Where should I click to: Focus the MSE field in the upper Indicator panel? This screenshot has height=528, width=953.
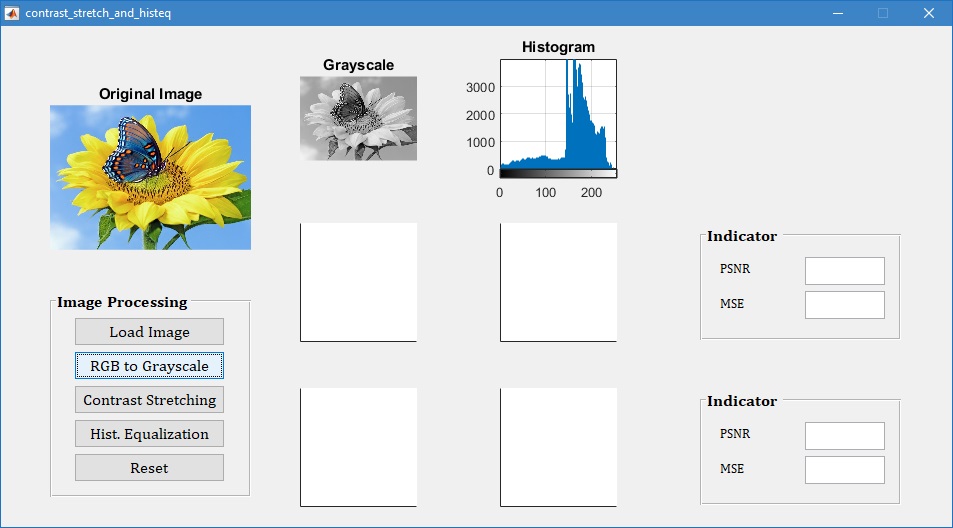coord(844,305)
